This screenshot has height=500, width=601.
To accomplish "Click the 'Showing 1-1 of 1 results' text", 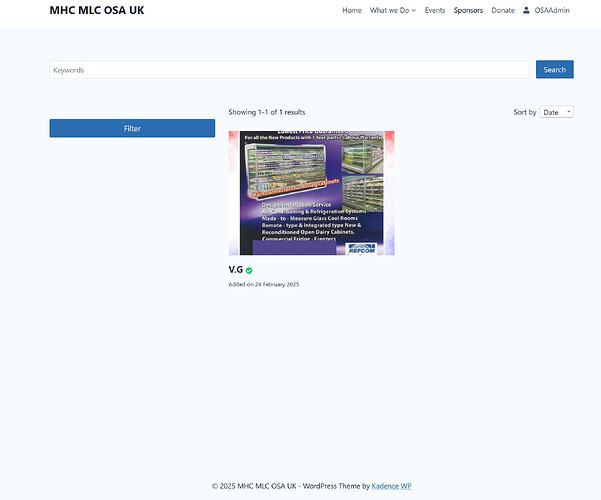I will pos(267,112).
